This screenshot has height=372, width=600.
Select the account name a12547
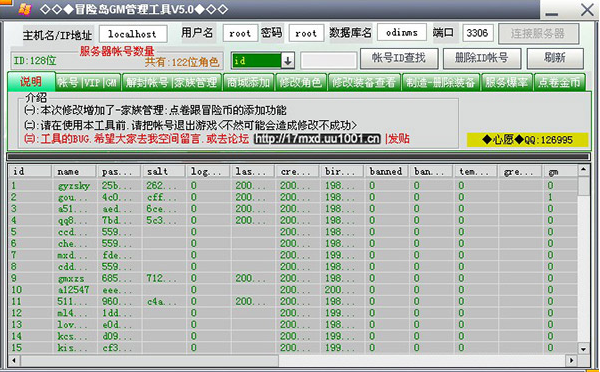coord(73,290)
